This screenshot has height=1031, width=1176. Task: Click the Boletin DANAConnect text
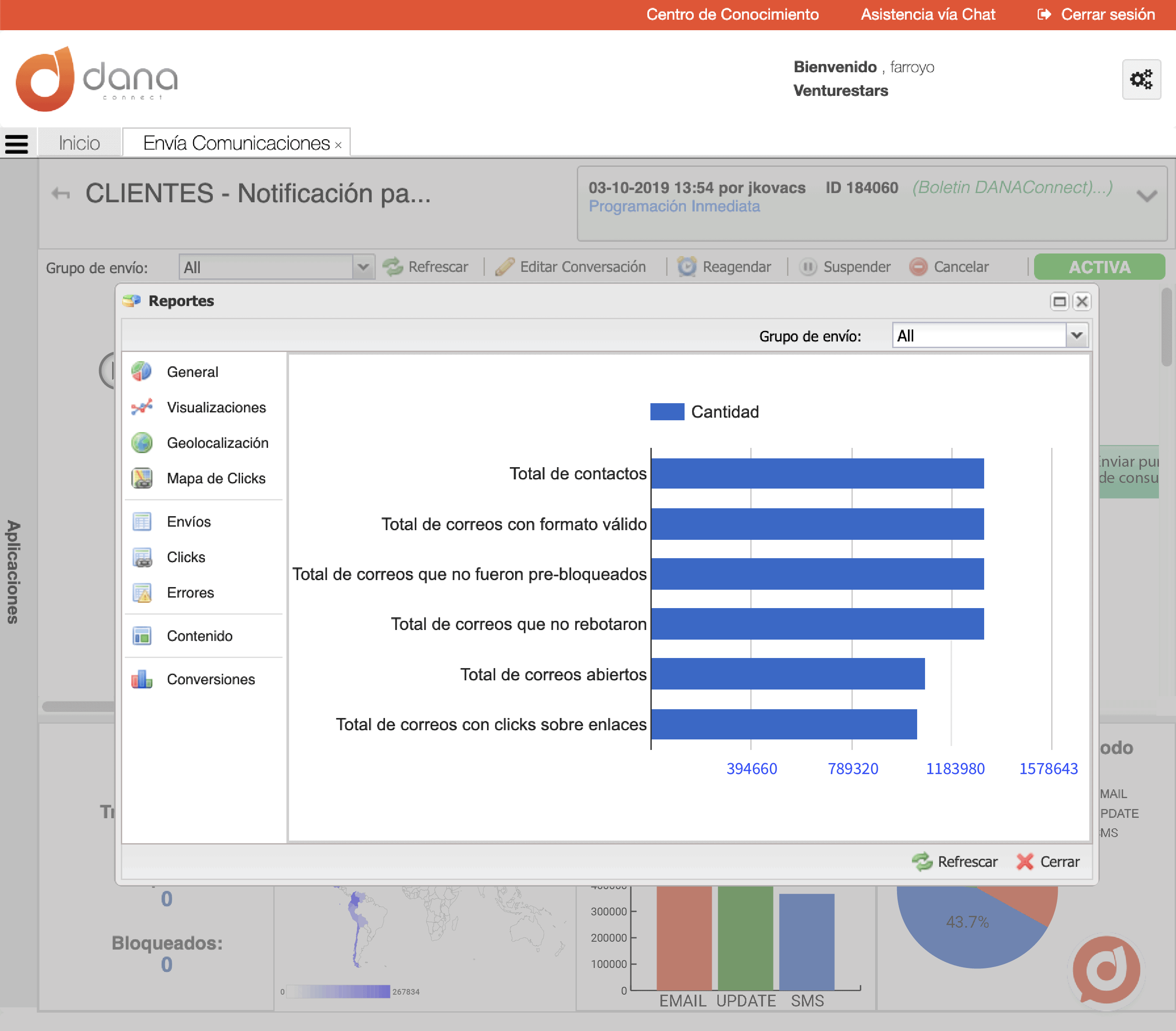pyautogui.click(x=1012, y=187)
